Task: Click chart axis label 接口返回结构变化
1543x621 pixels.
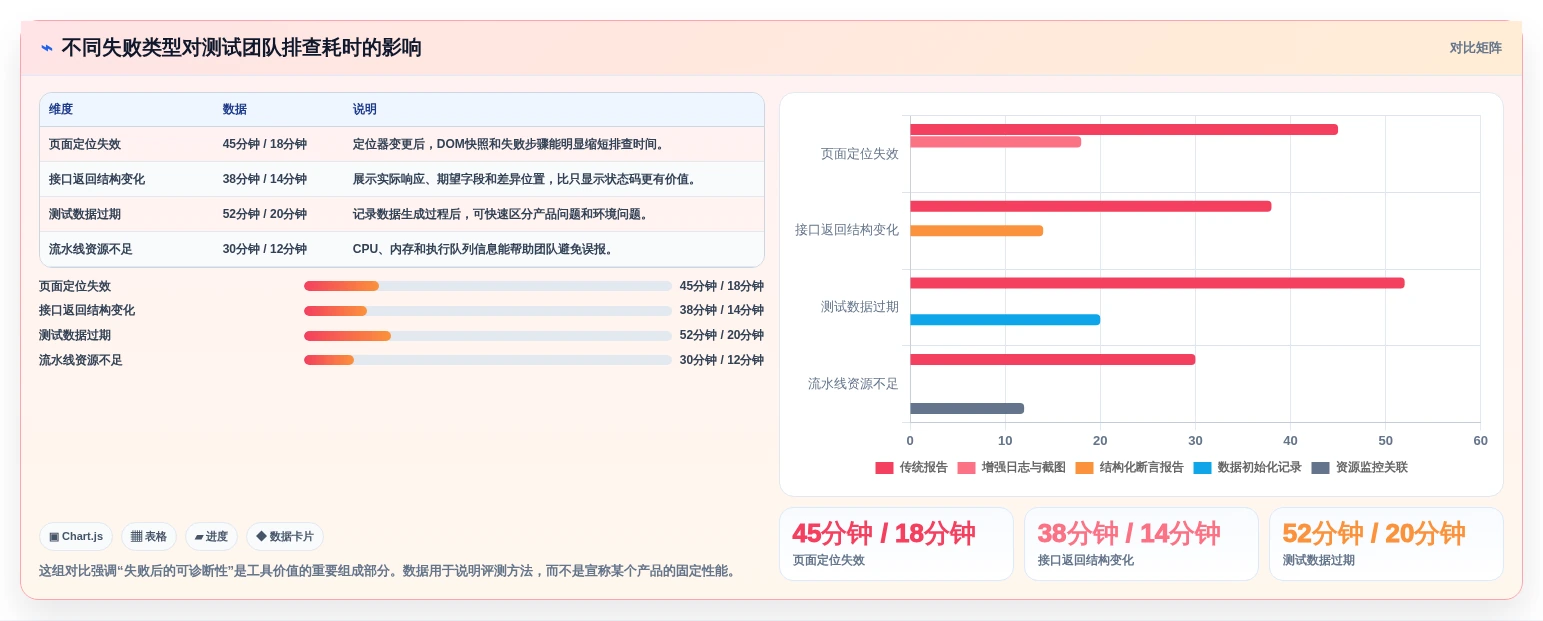Action: 847,230
